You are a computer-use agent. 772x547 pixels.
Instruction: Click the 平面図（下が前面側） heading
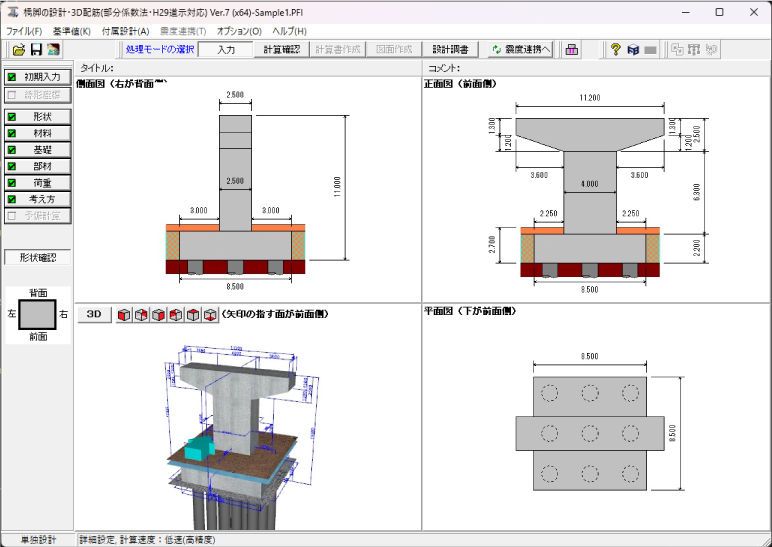(470, 311)
